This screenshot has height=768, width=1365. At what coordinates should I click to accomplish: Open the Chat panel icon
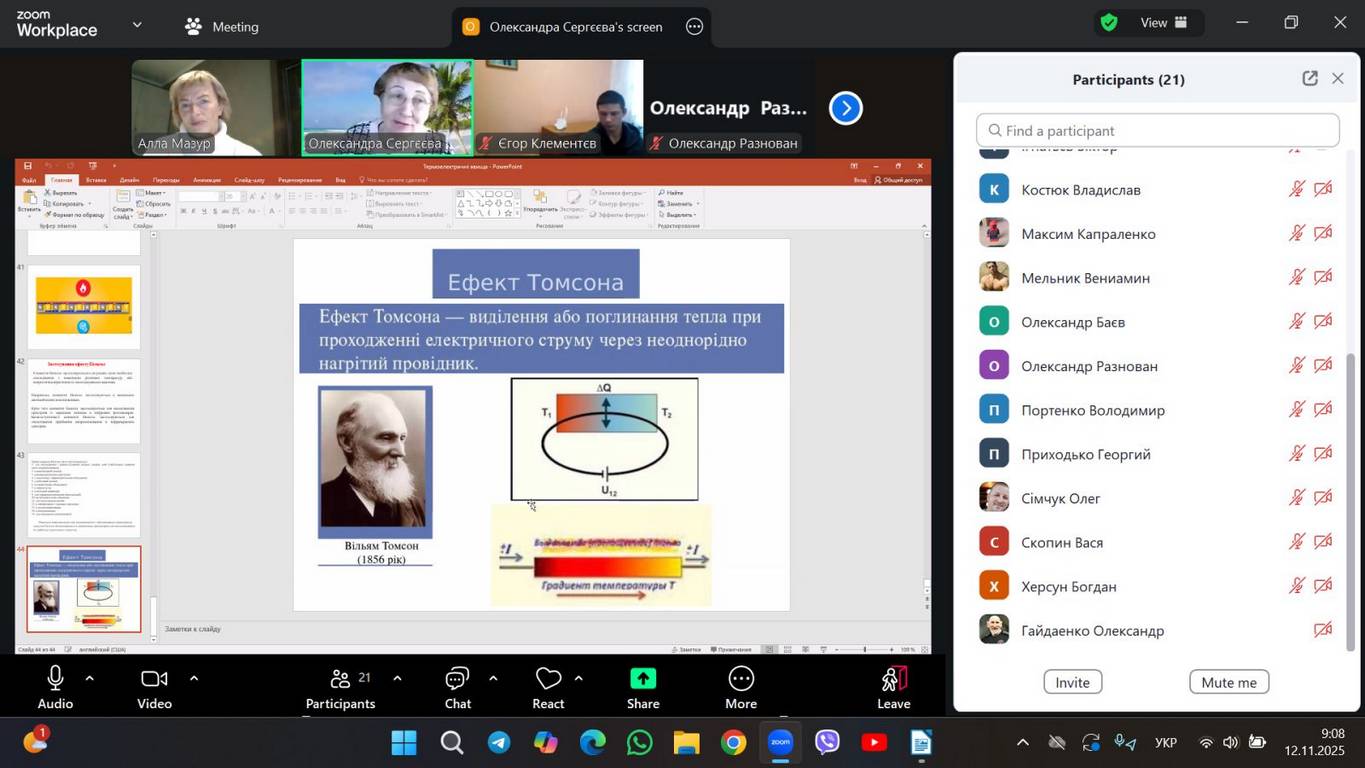click(457, 680)
